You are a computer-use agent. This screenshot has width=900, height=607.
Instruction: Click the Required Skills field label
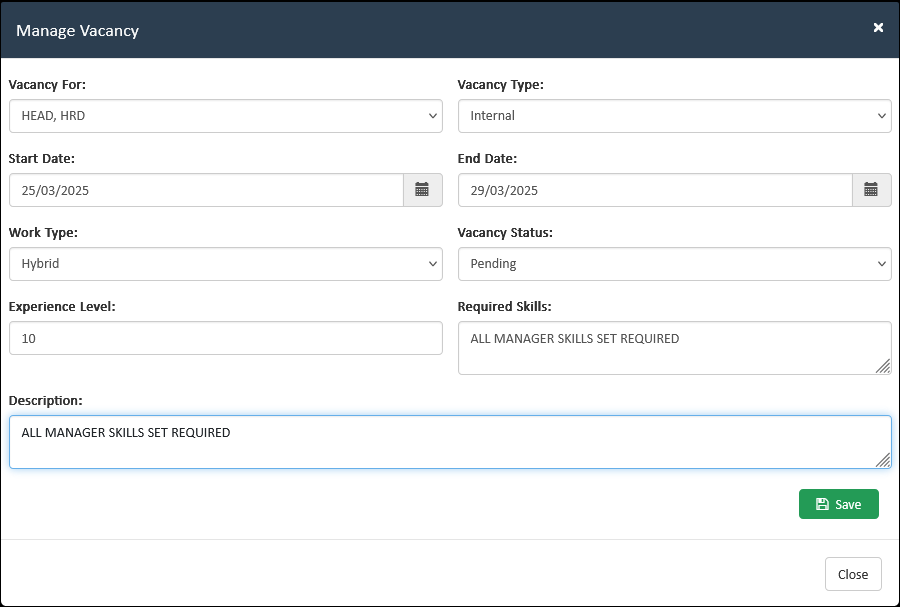pyautogui.click(x=504, y=307)
